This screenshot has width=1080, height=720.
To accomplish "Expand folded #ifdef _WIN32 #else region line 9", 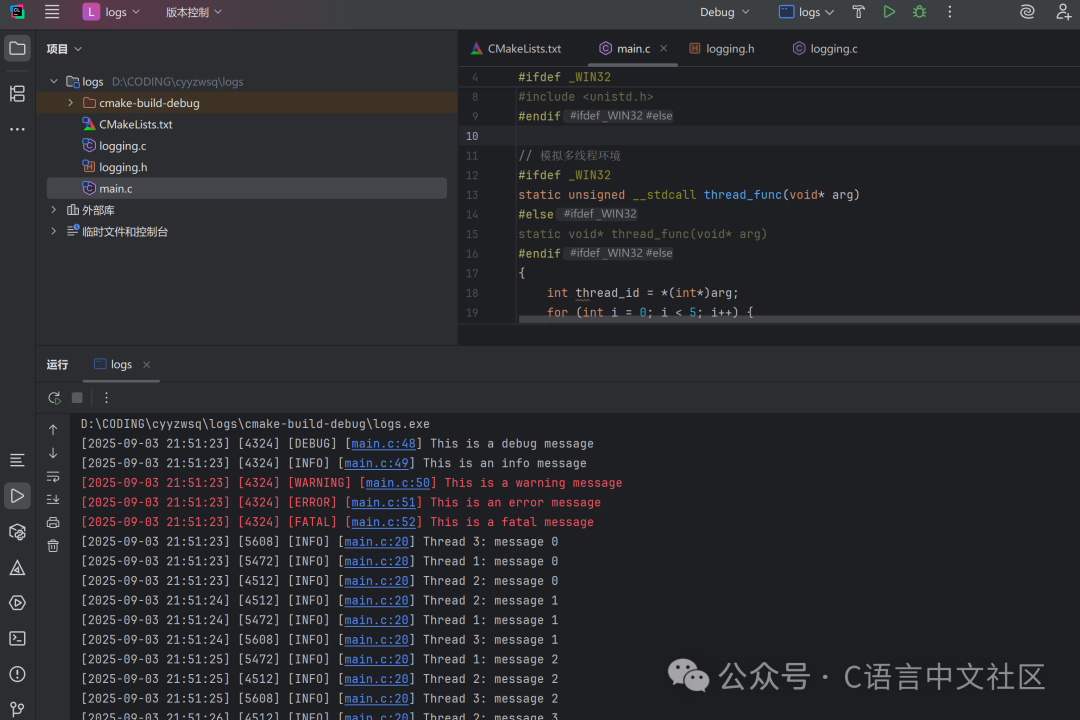I will click(621, 116).
